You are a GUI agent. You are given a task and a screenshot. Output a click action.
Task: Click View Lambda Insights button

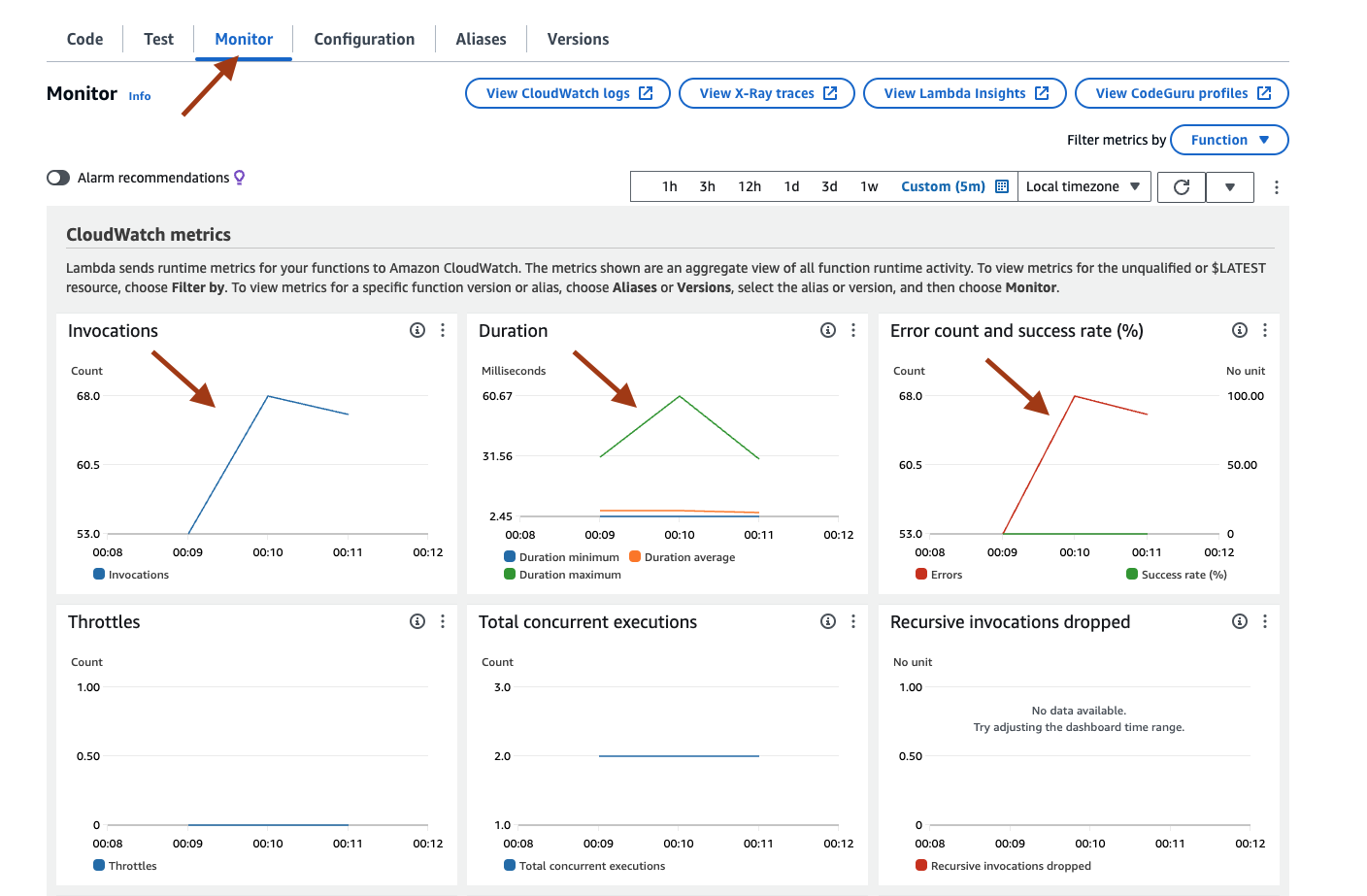pos(965,93)
